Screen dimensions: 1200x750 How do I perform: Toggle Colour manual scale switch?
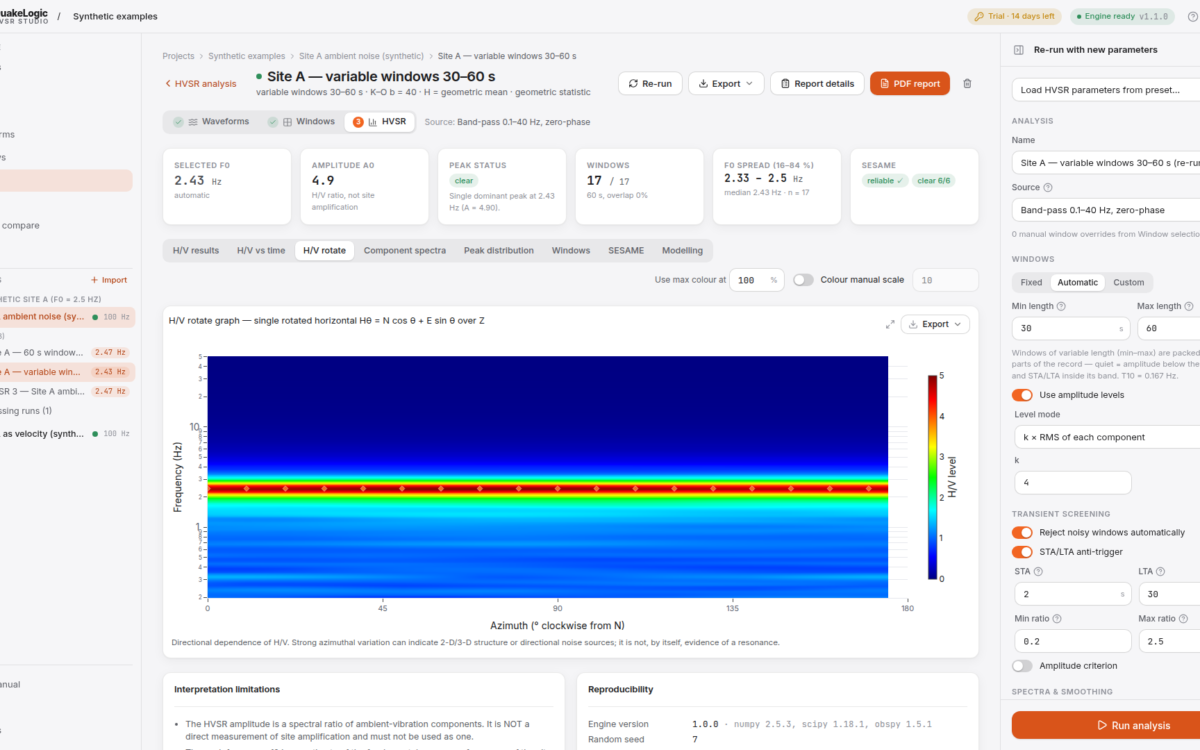coord(803,280)
